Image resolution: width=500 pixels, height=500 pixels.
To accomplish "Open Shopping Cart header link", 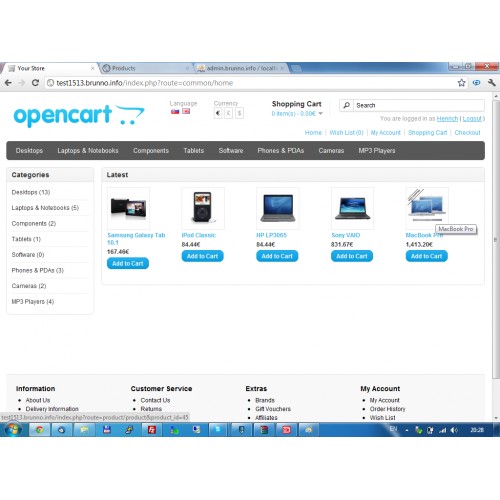I will point(428,133).
